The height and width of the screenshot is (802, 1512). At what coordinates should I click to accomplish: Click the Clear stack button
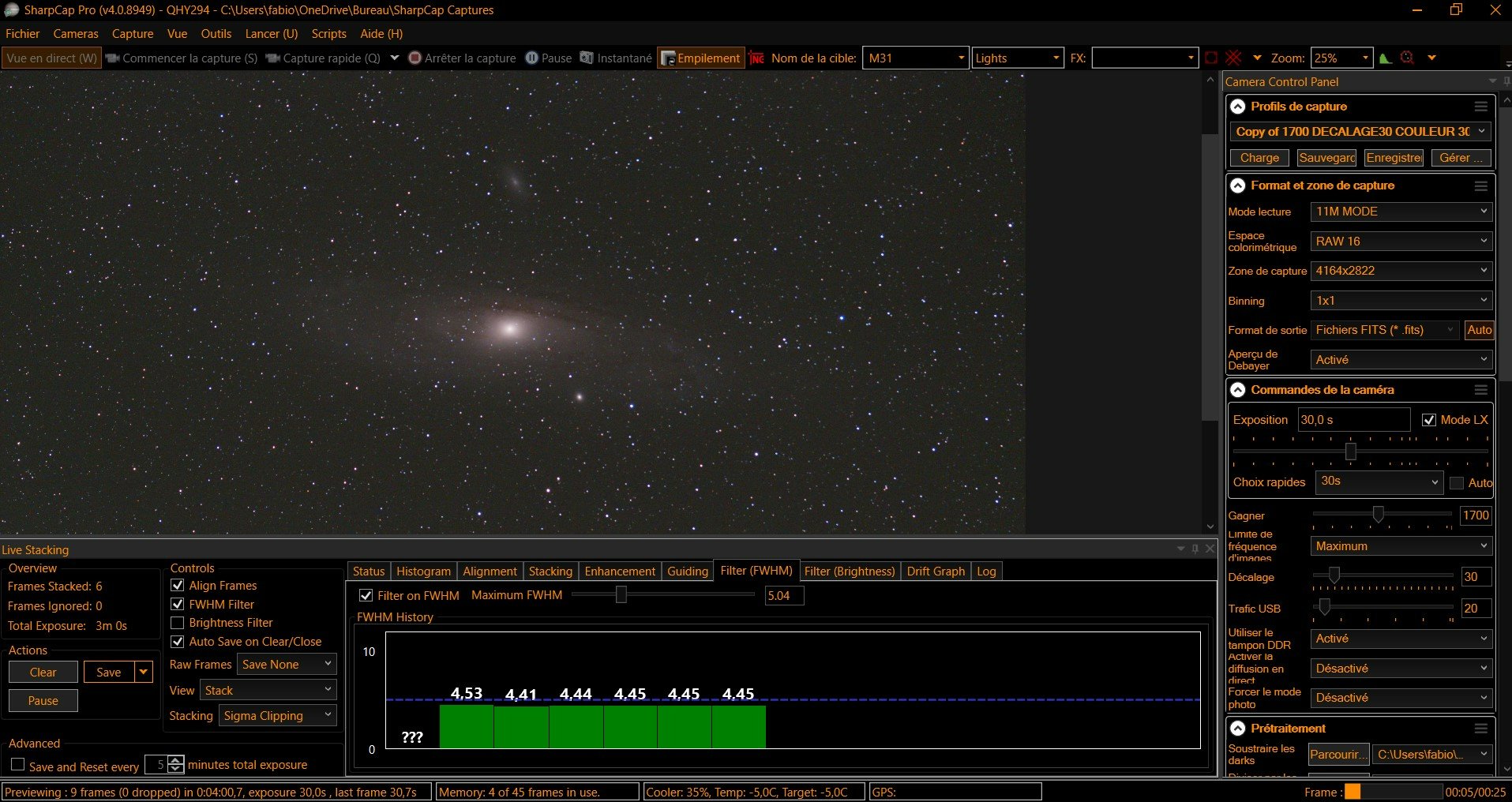[x=43, y=673]
